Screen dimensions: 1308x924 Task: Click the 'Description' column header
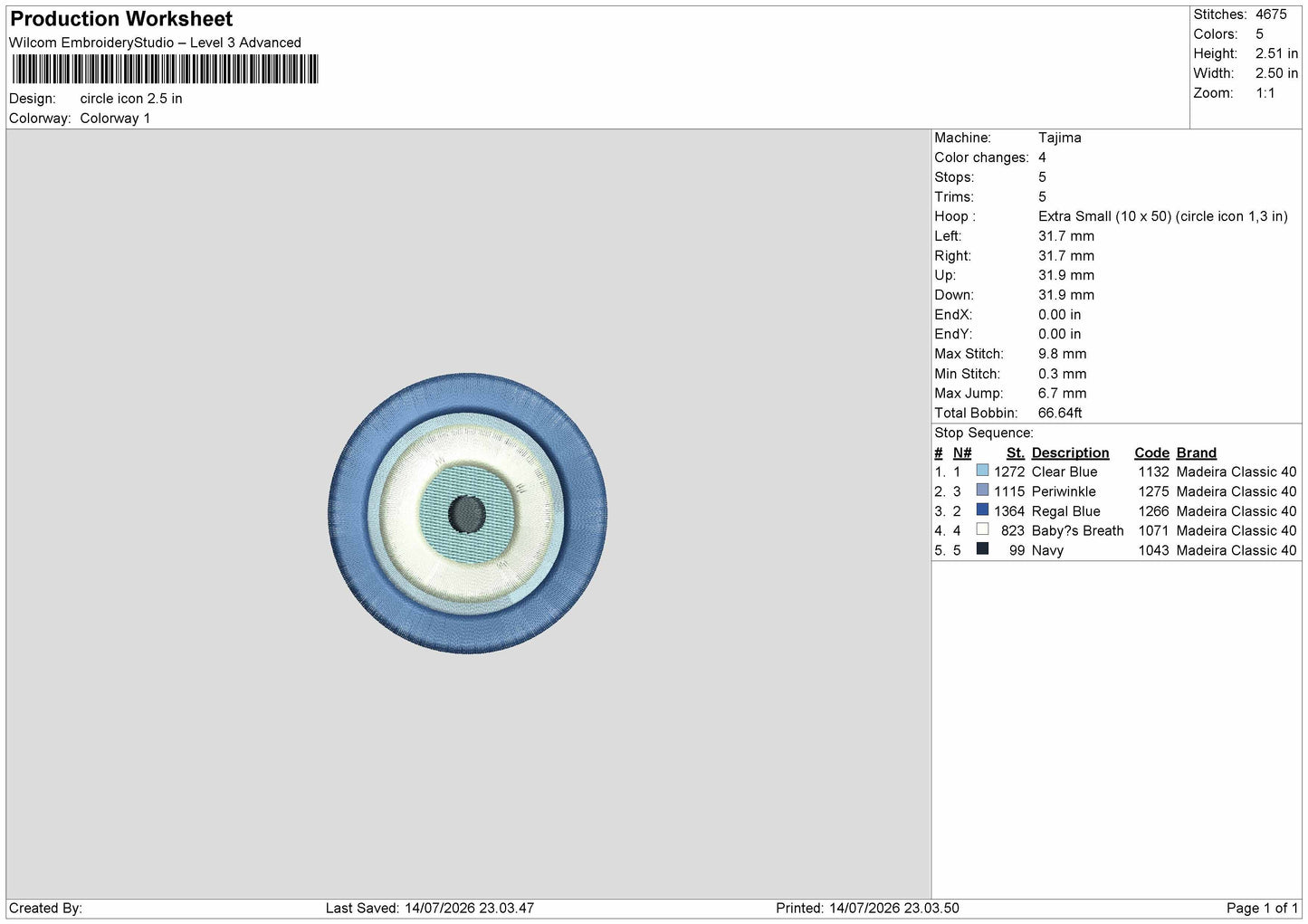click(1070, 452)
